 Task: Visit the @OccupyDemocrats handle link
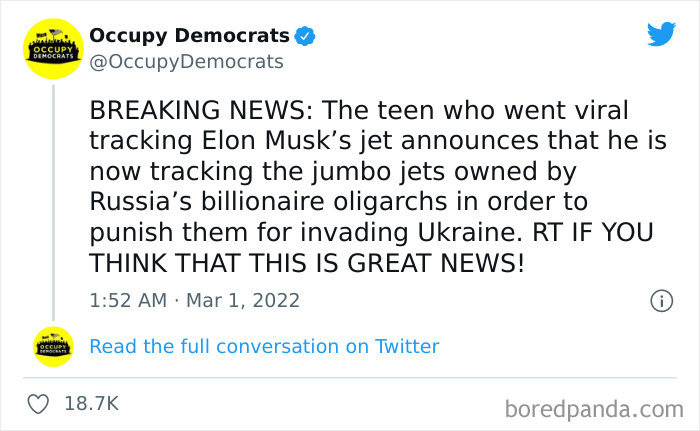[186, 62]
